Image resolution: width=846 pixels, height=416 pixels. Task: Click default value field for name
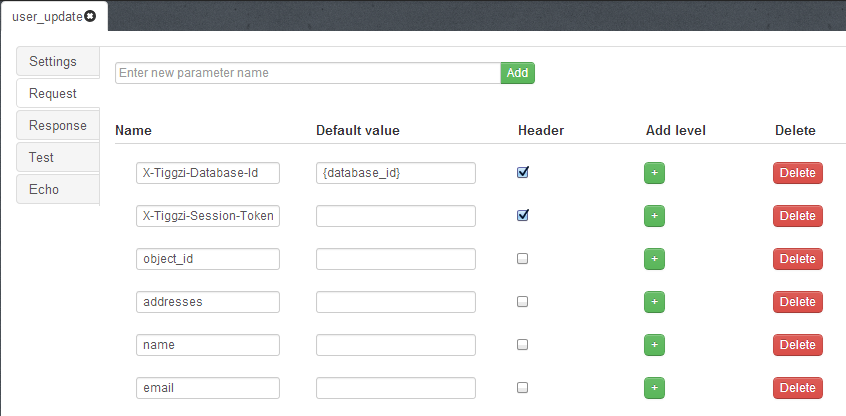(395, 345)
